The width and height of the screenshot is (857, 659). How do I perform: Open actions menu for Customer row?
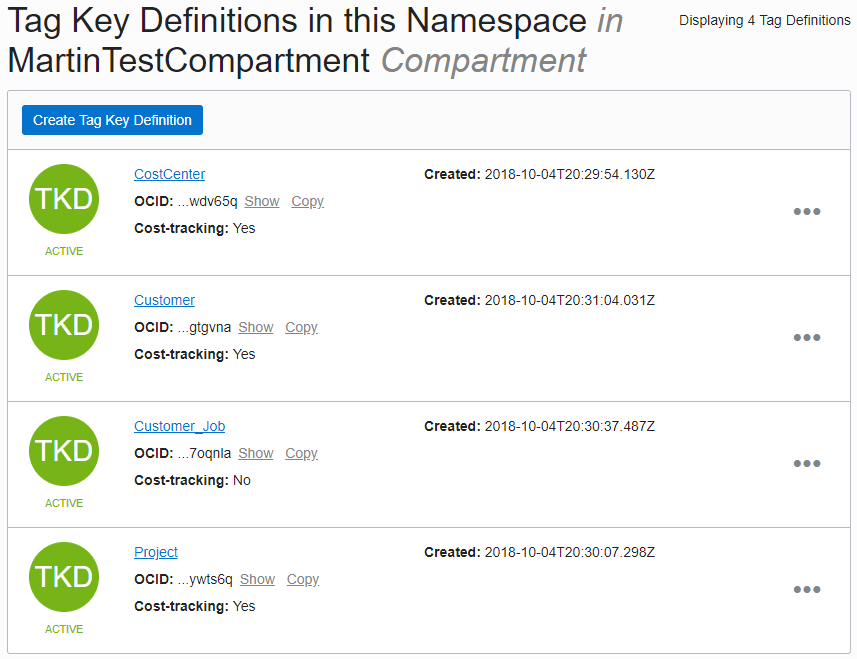point(806,338)
